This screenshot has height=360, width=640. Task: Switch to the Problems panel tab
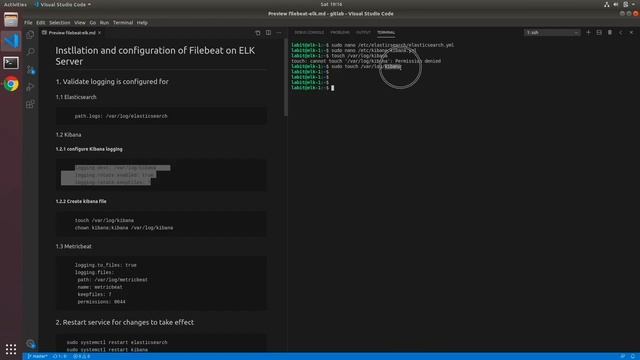click(x=340, y=32)
